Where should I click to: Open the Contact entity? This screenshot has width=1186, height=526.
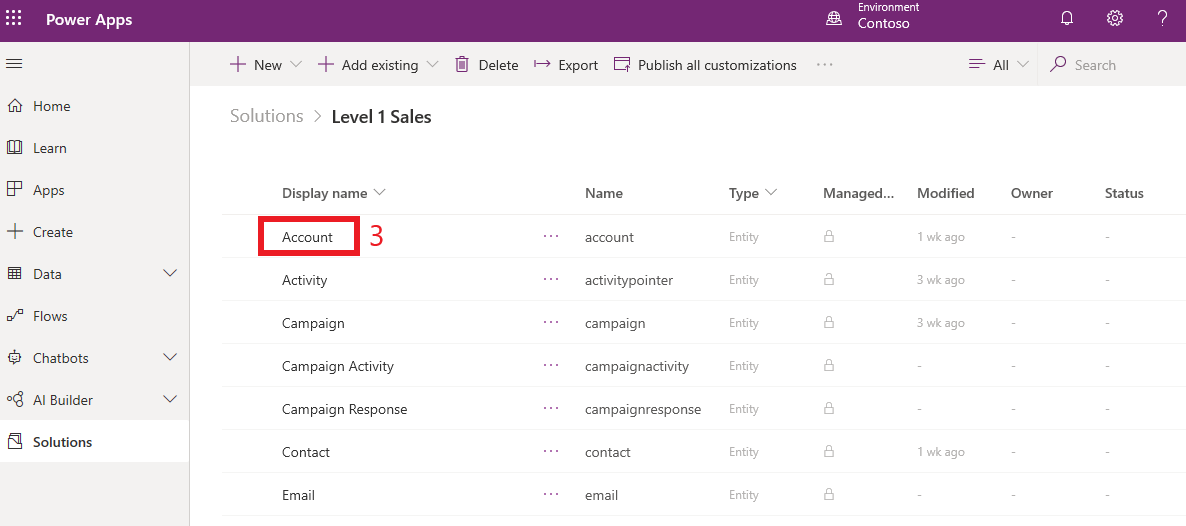(306, 452)
